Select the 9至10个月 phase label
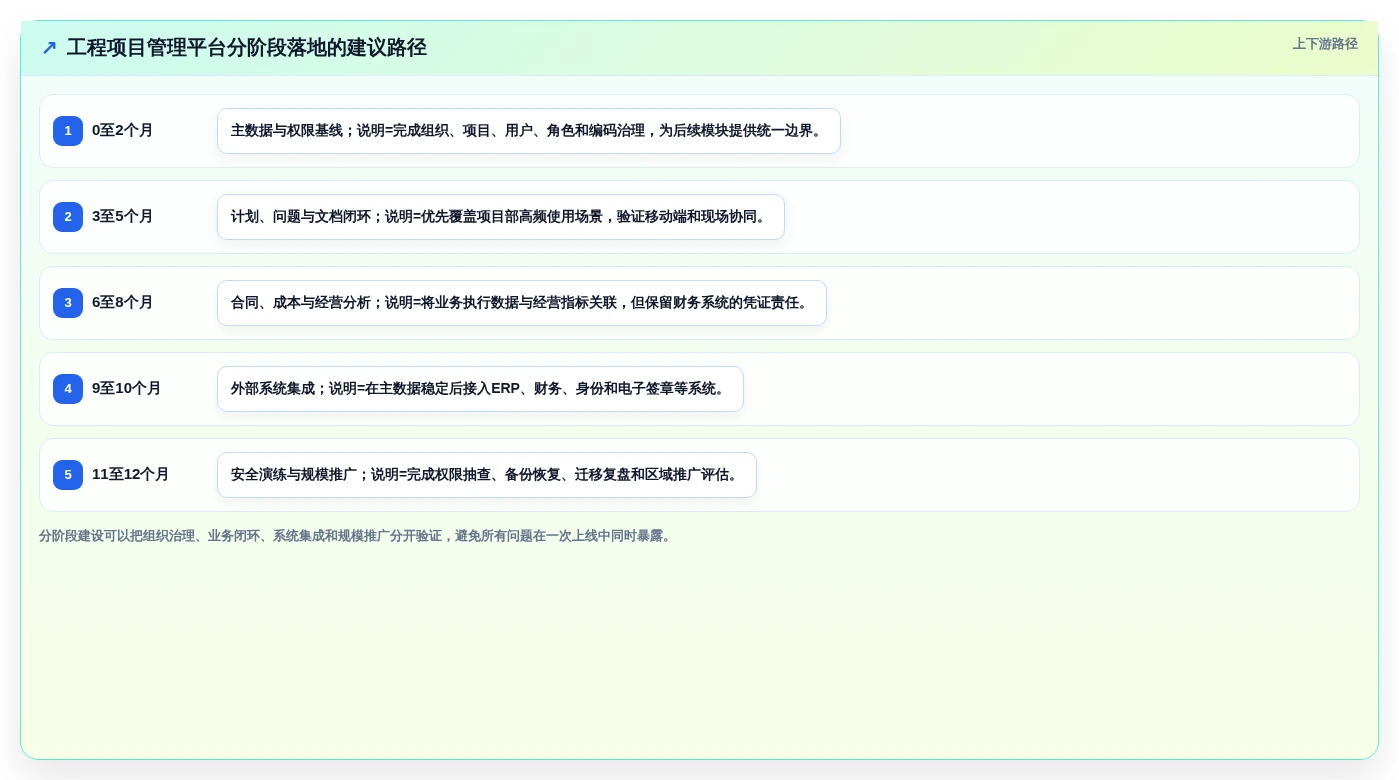Viewport: 1399px width, 780px height. pos(126,388)
